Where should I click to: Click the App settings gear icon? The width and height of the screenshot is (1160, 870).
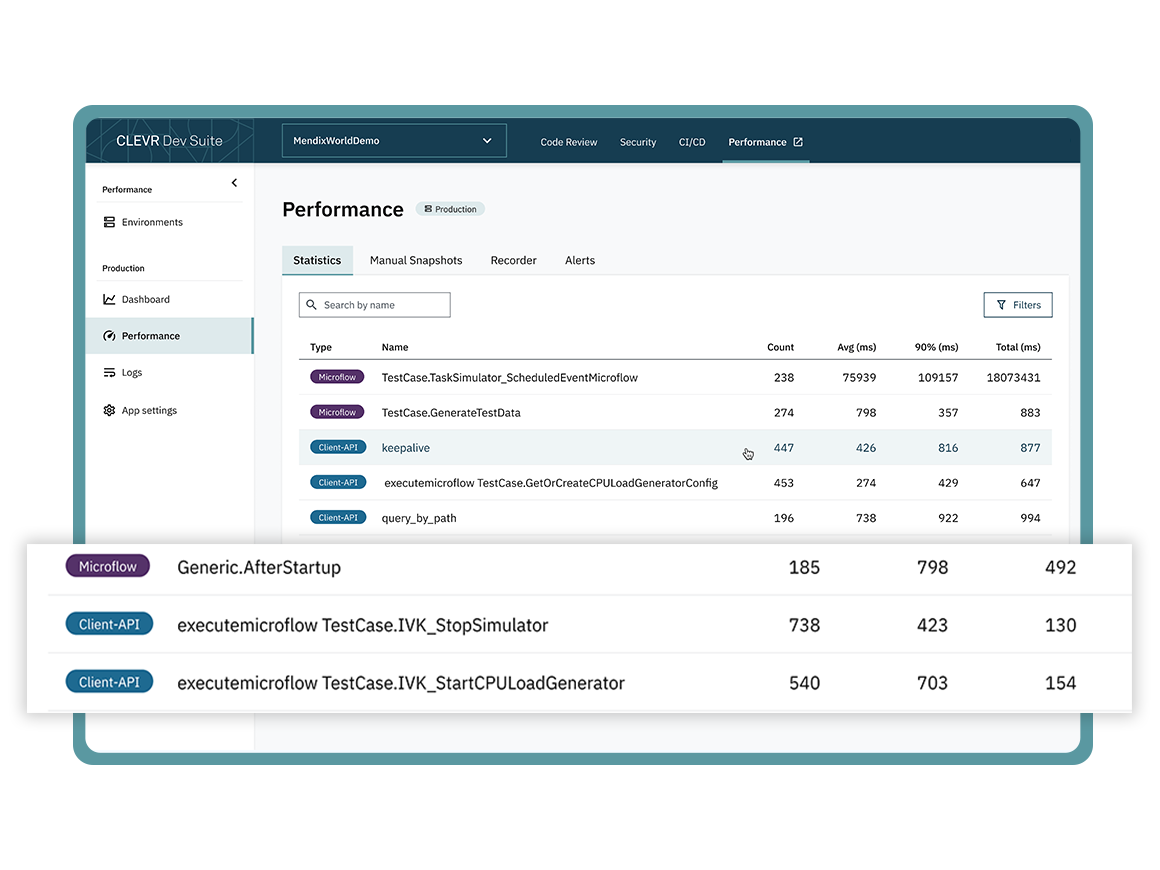[109, 410]
